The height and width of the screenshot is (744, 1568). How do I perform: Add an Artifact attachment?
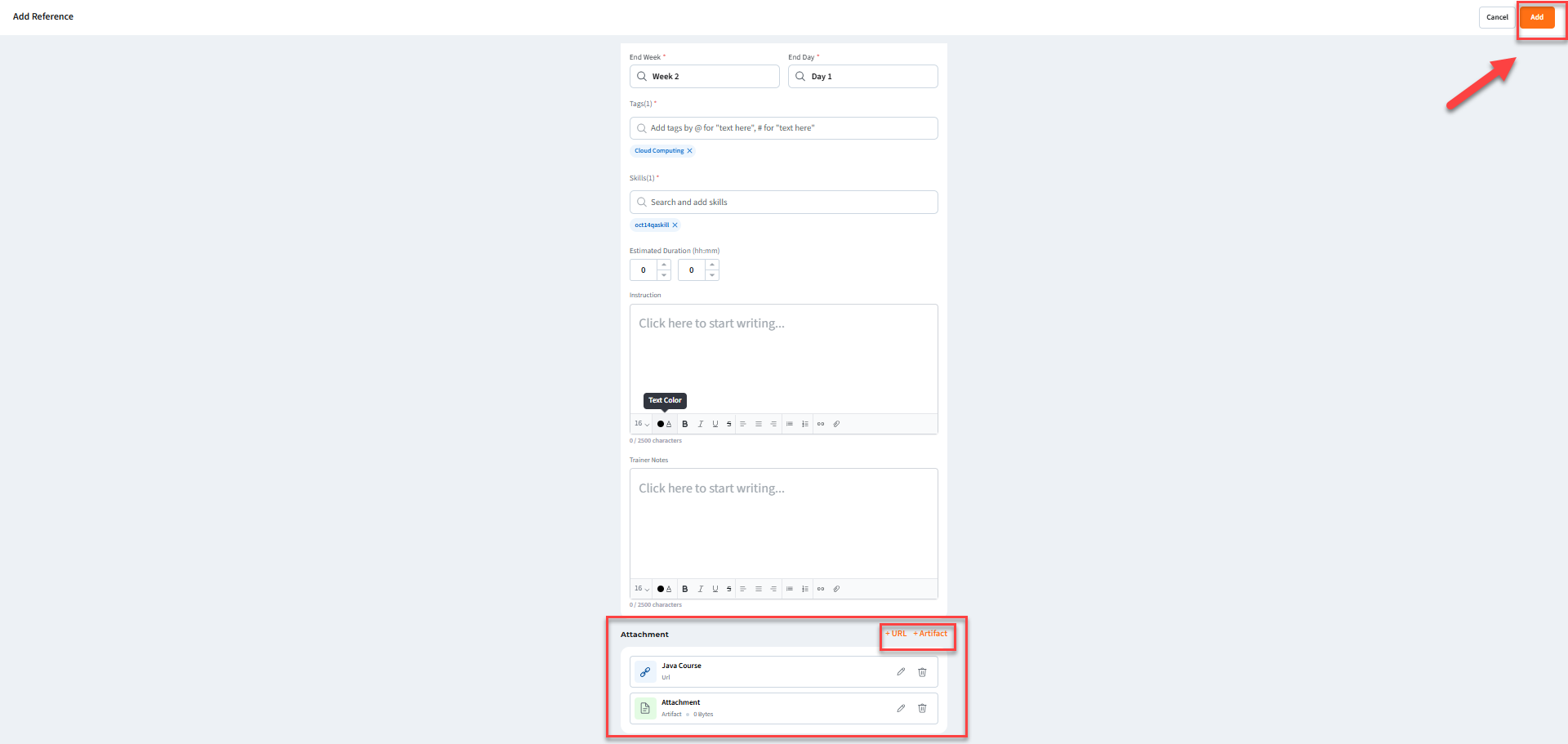point(930,634)
